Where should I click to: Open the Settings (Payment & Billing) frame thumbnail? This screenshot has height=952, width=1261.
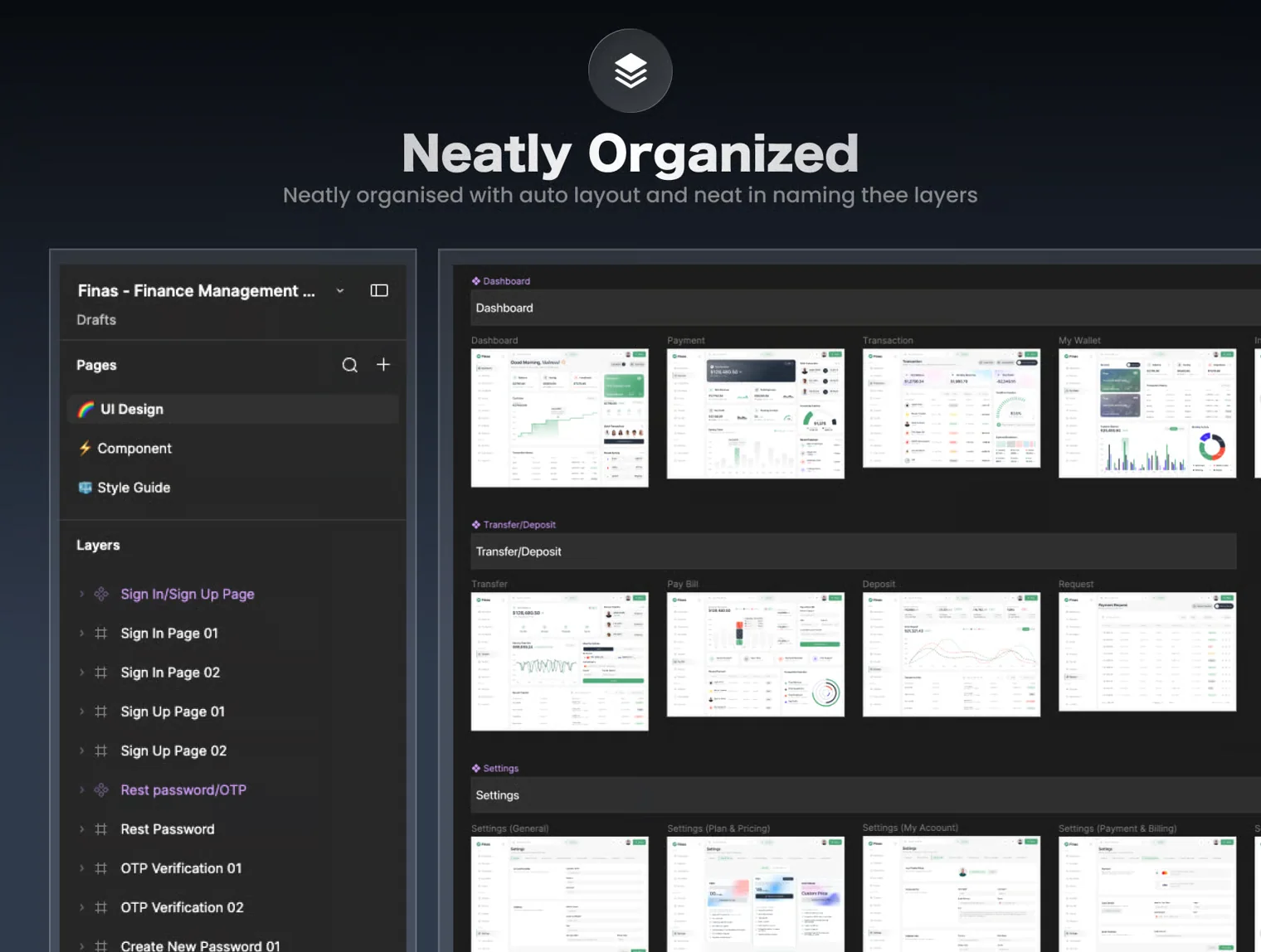point(1147,894)
